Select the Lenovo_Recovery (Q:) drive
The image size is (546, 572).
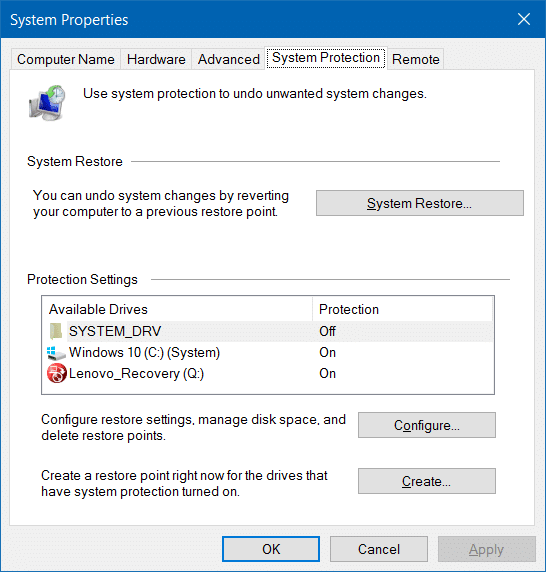coord(269,374)
